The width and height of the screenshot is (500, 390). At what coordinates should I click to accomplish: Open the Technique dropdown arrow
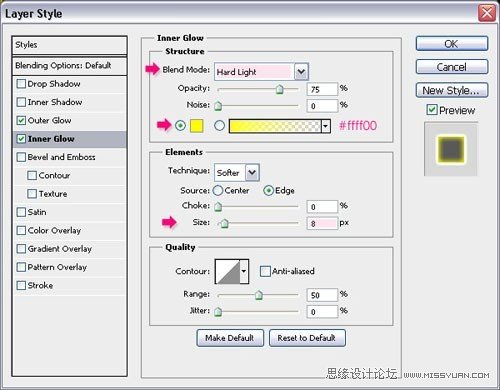tap(252, 172)
